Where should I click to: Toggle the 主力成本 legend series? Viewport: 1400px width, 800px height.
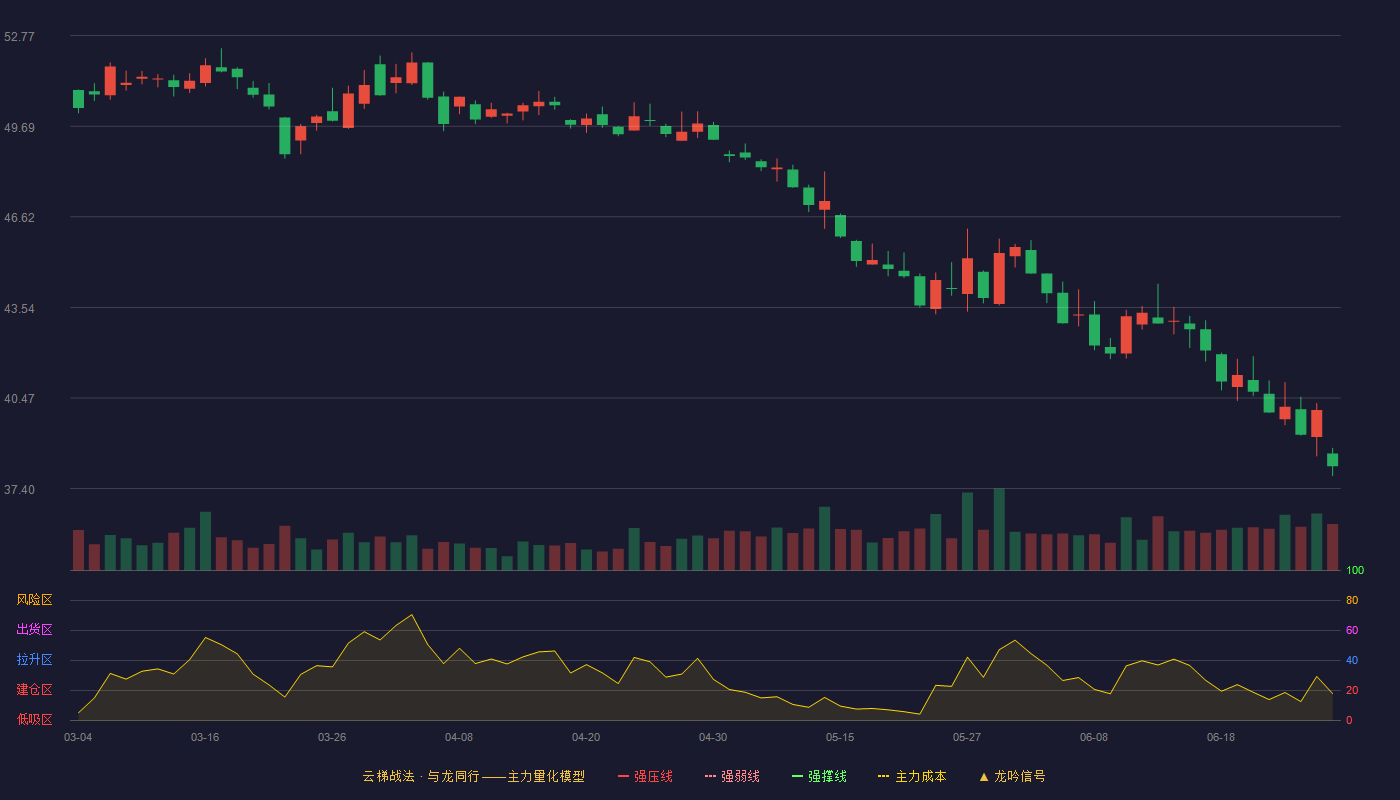coord(912,776)
